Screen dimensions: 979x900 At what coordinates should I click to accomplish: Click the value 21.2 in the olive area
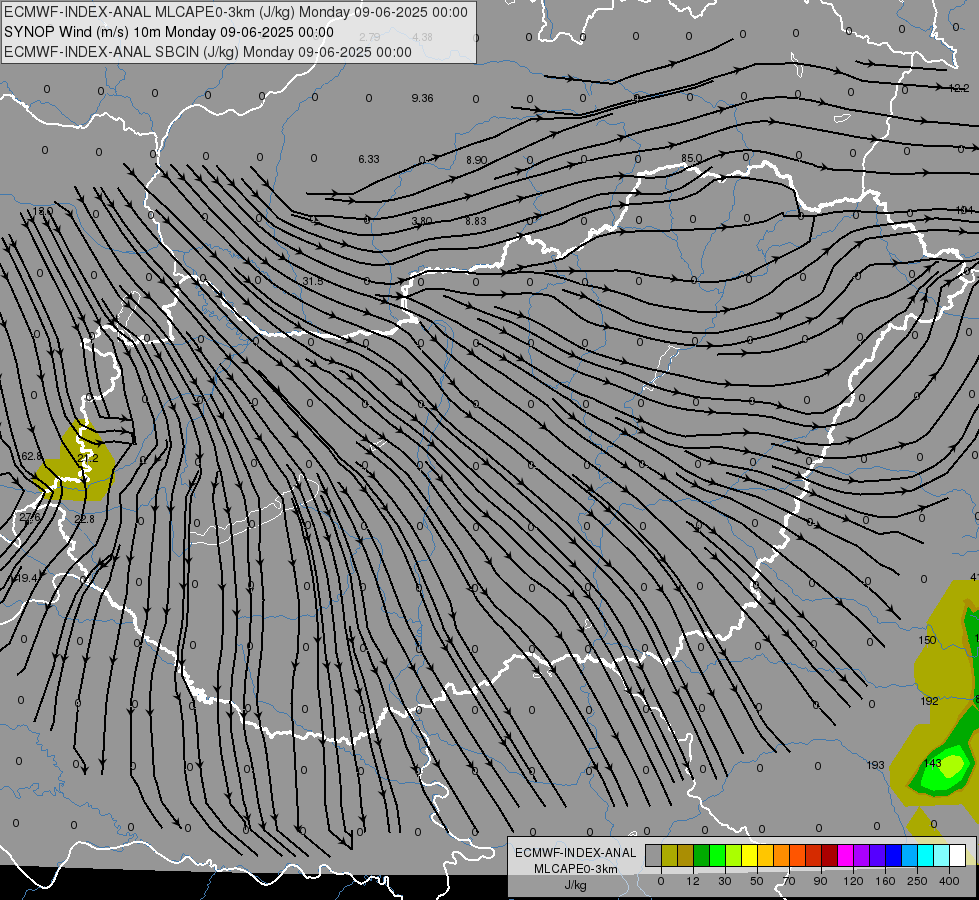coord(88,458)
